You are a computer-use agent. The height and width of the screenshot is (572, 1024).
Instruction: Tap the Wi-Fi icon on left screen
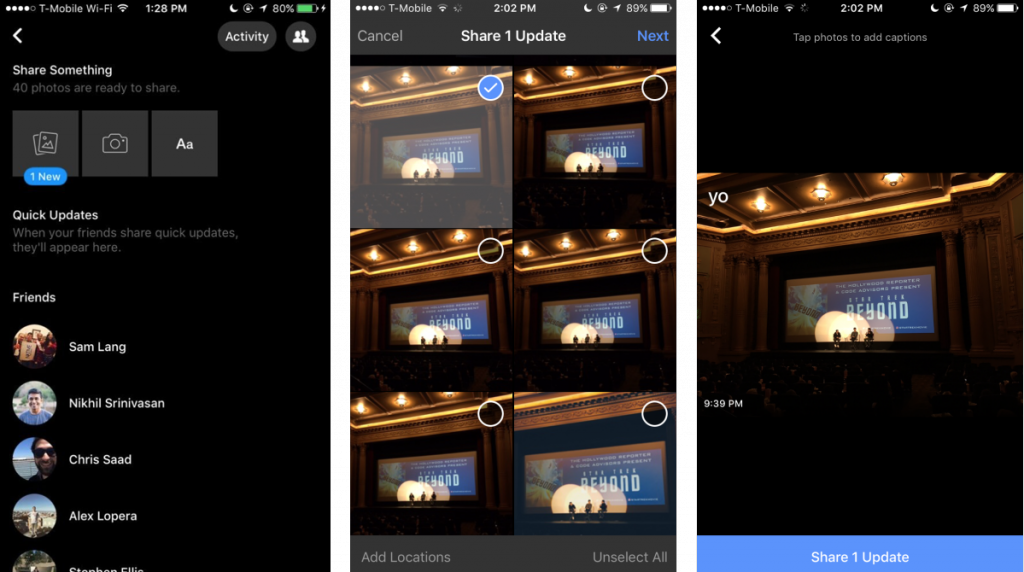(x=122, y=8)
